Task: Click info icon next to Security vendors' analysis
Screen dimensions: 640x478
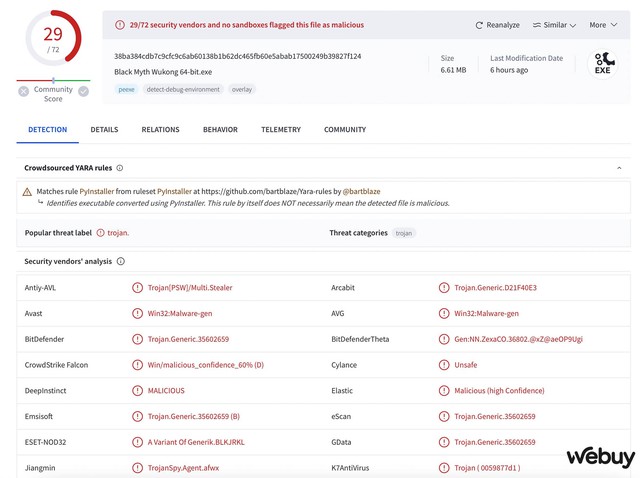Action: [x=121, y=261]
